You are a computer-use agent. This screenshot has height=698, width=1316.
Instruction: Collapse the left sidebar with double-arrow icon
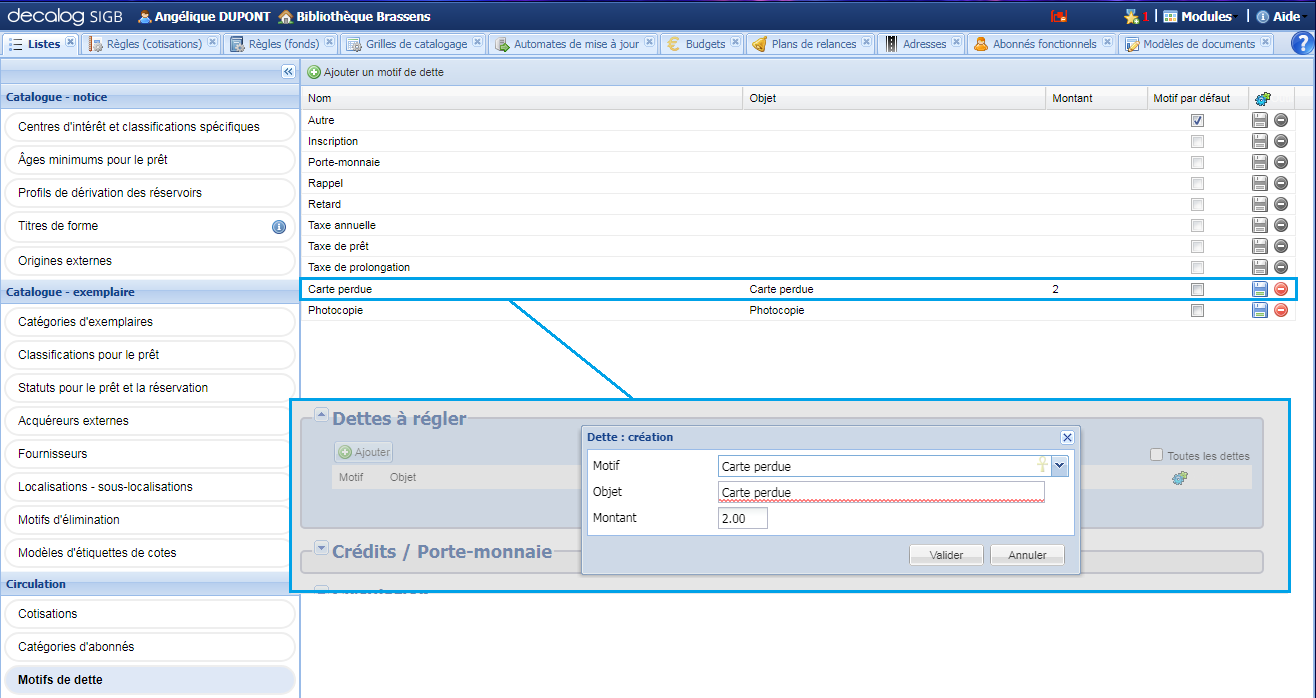(288, 72)
